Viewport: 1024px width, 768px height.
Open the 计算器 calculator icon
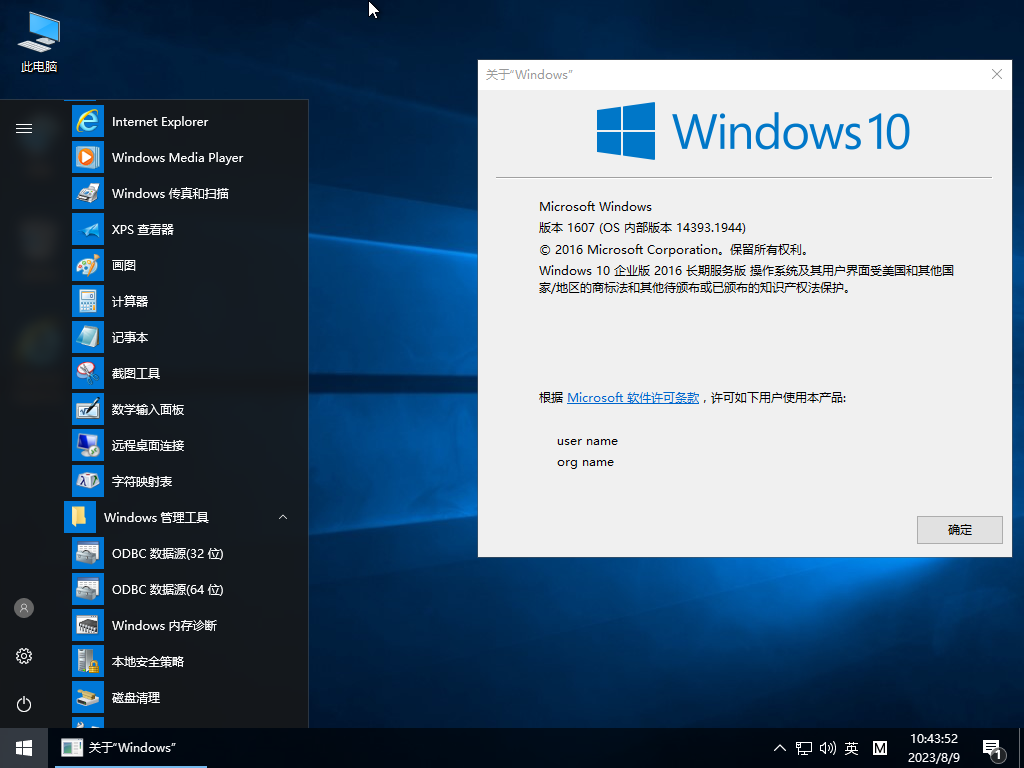88,301
